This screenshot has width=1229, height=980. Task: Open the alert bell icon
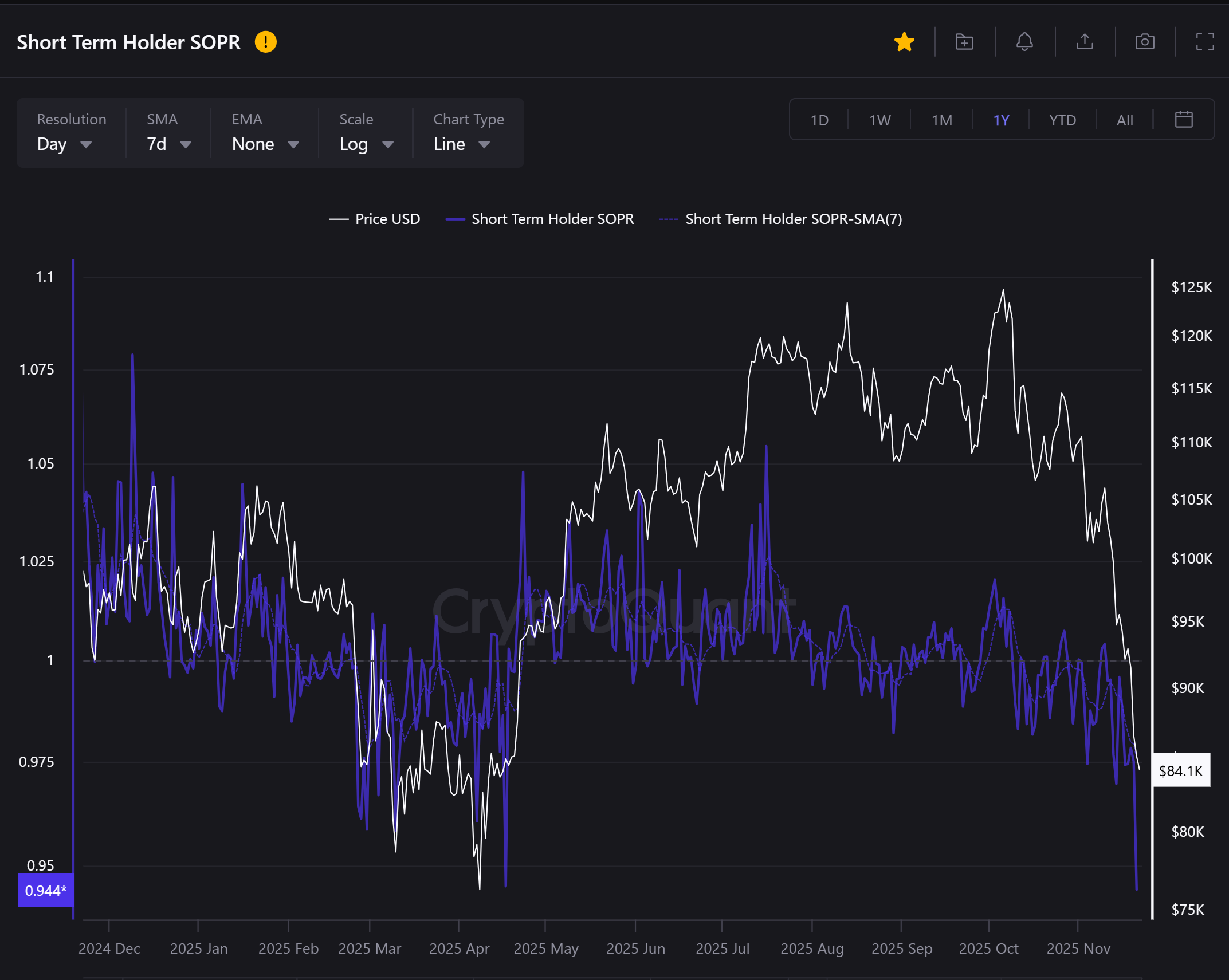1024,42
